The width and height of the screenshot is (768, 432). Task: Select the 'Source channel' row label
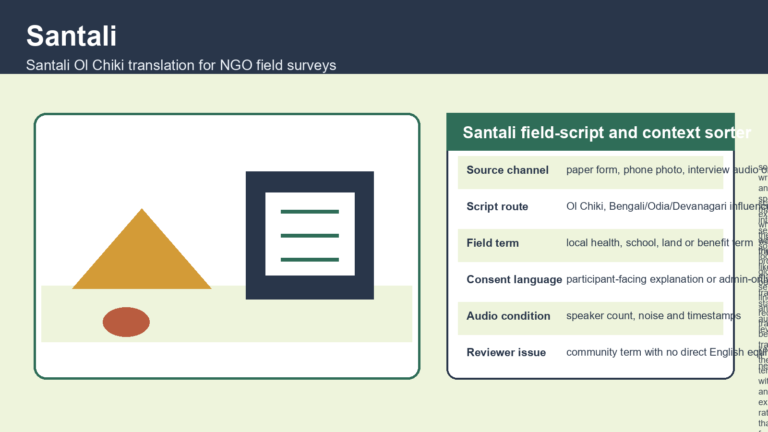click(507, 170)
